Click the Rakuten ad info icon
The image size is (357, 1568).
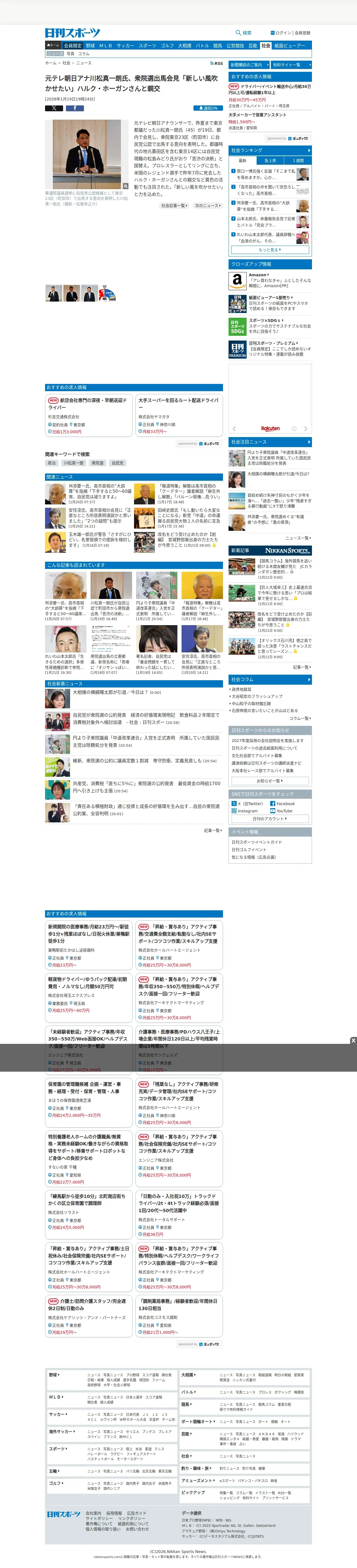tap(294, 428)
